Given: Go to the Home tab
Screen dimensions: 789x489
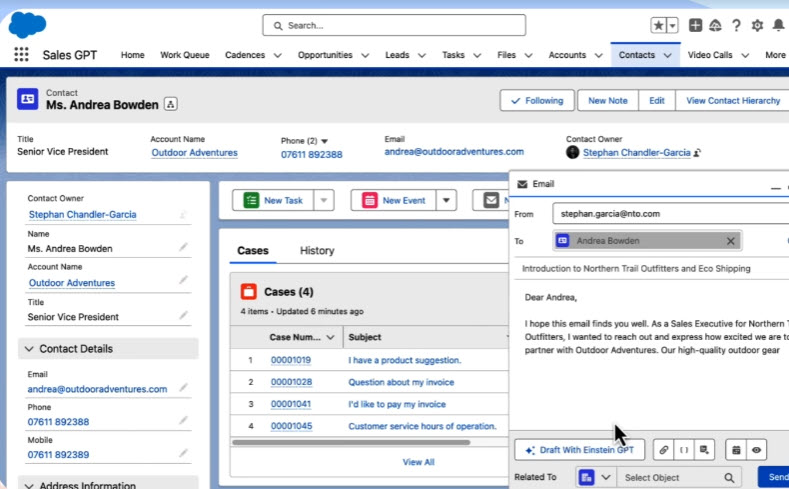Looking at the screenshot, I should (x=132, y=55).
